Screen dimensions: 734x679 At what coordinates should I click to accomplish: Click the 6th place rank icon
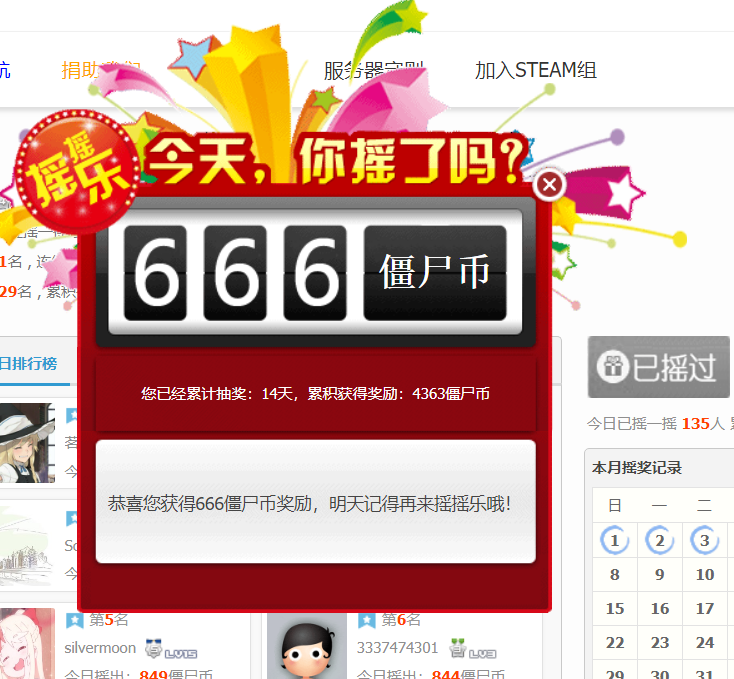pyautogui.click(x=367, y=621)
